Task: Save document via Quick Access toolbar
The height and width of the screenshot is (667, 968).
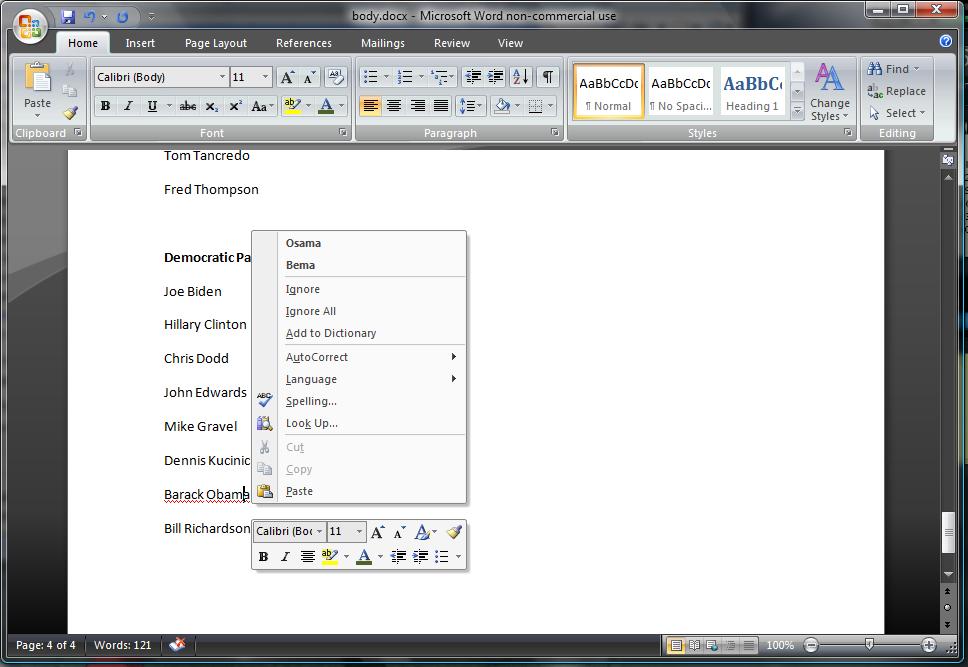Action: 68,17
